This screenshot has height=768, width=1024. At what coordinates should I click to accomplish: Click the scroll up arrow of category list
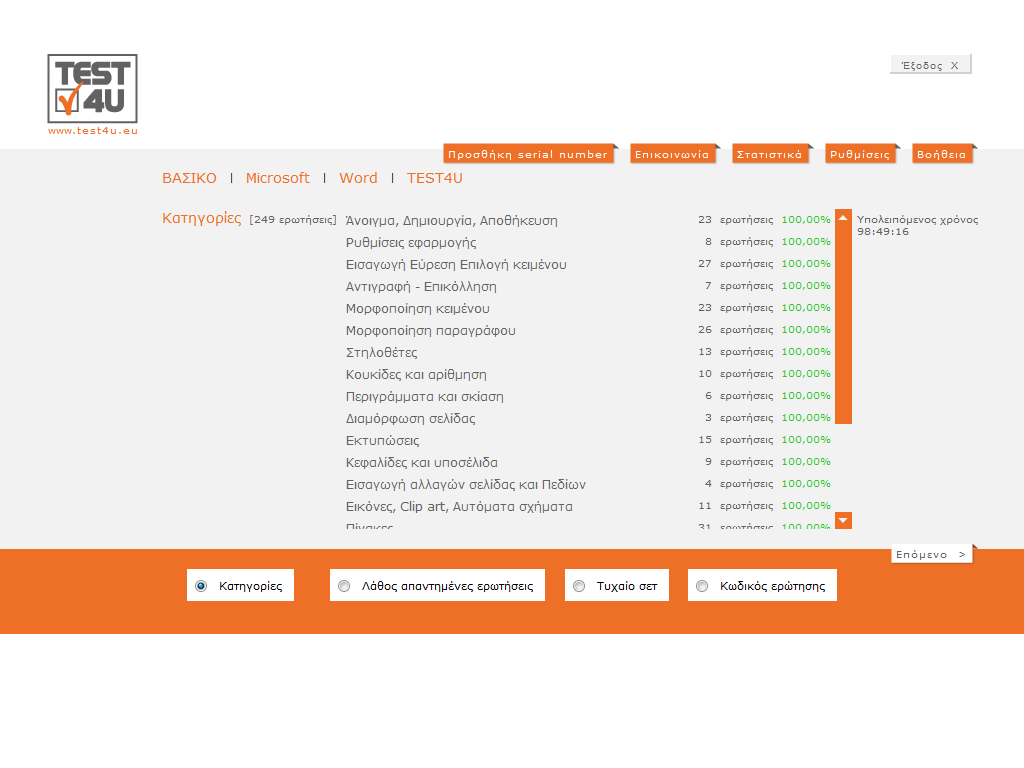pos(843,217)
